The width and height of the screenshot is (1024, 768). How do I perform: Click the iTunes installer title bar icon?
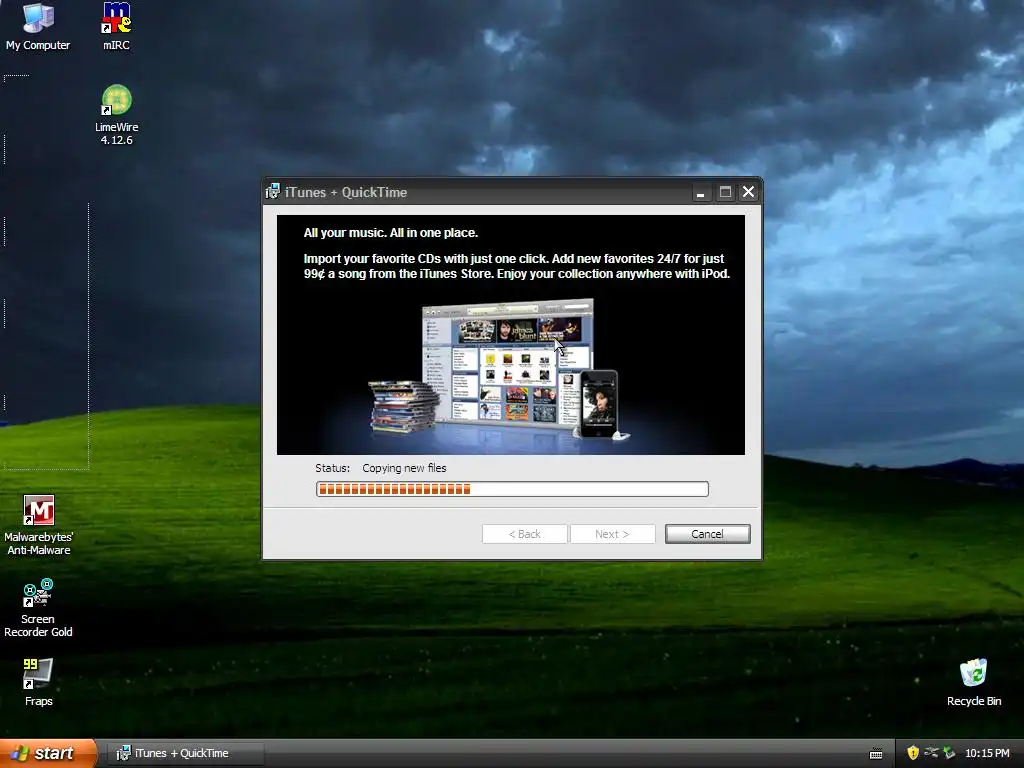click(x=272, y=192)
